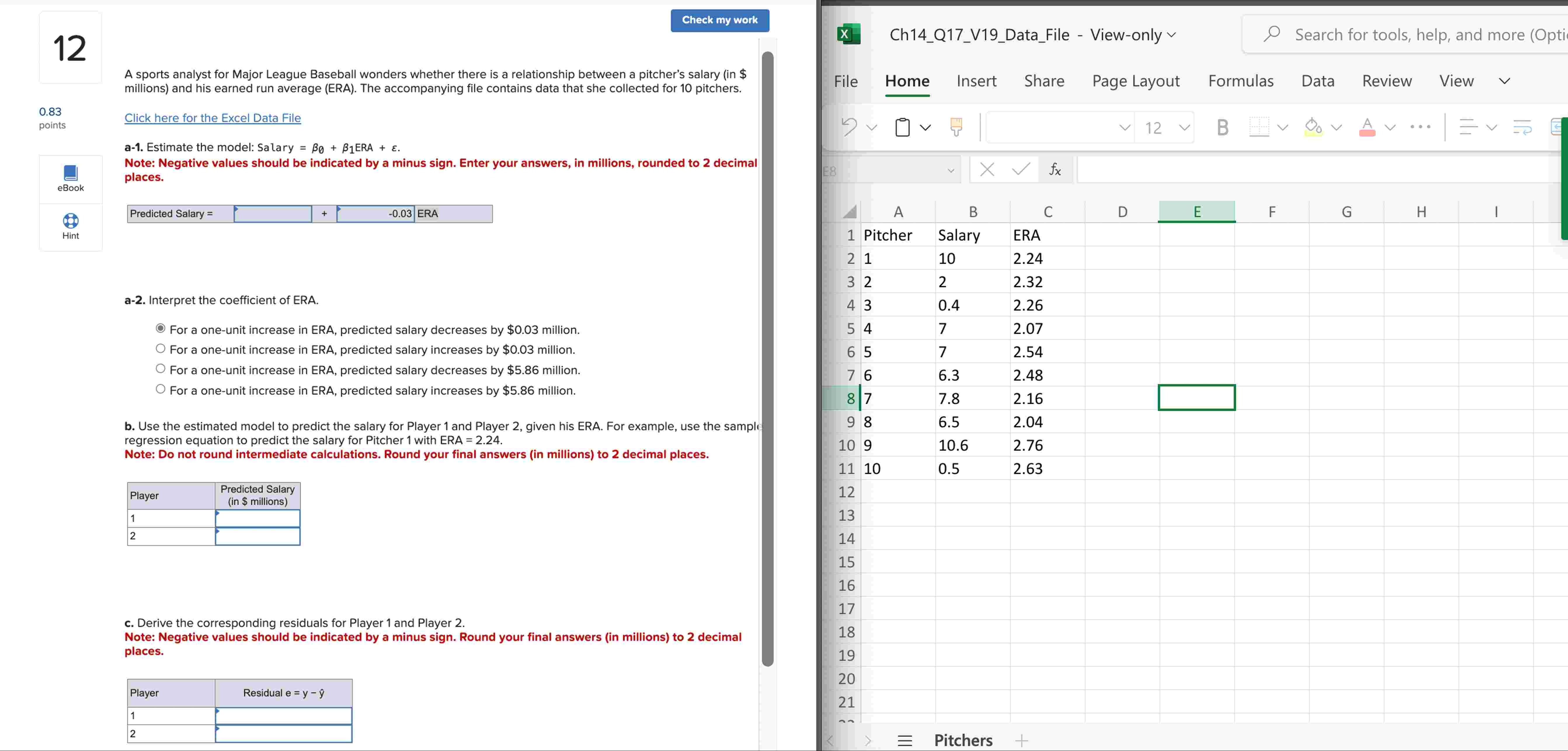Expand the View-only mode dropdown
The width and height of the screenshot is (1568, 751).
point(1171,35)
